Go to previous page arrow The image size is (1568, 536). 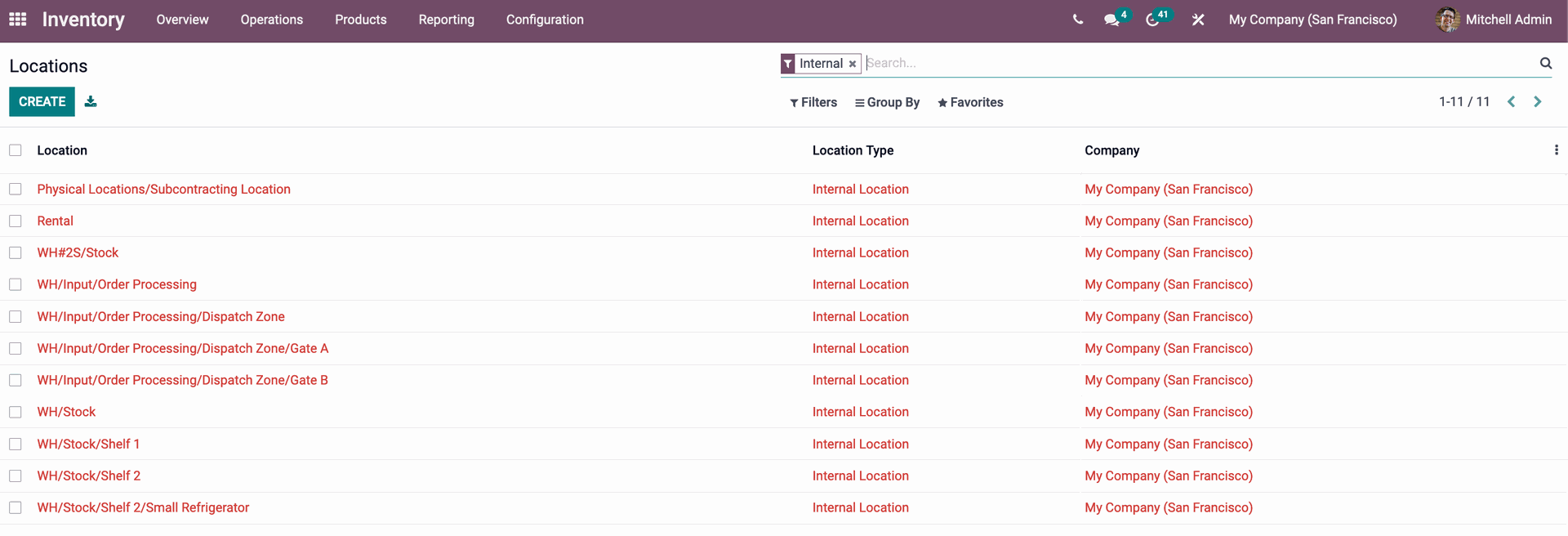tap(1512, 102)
